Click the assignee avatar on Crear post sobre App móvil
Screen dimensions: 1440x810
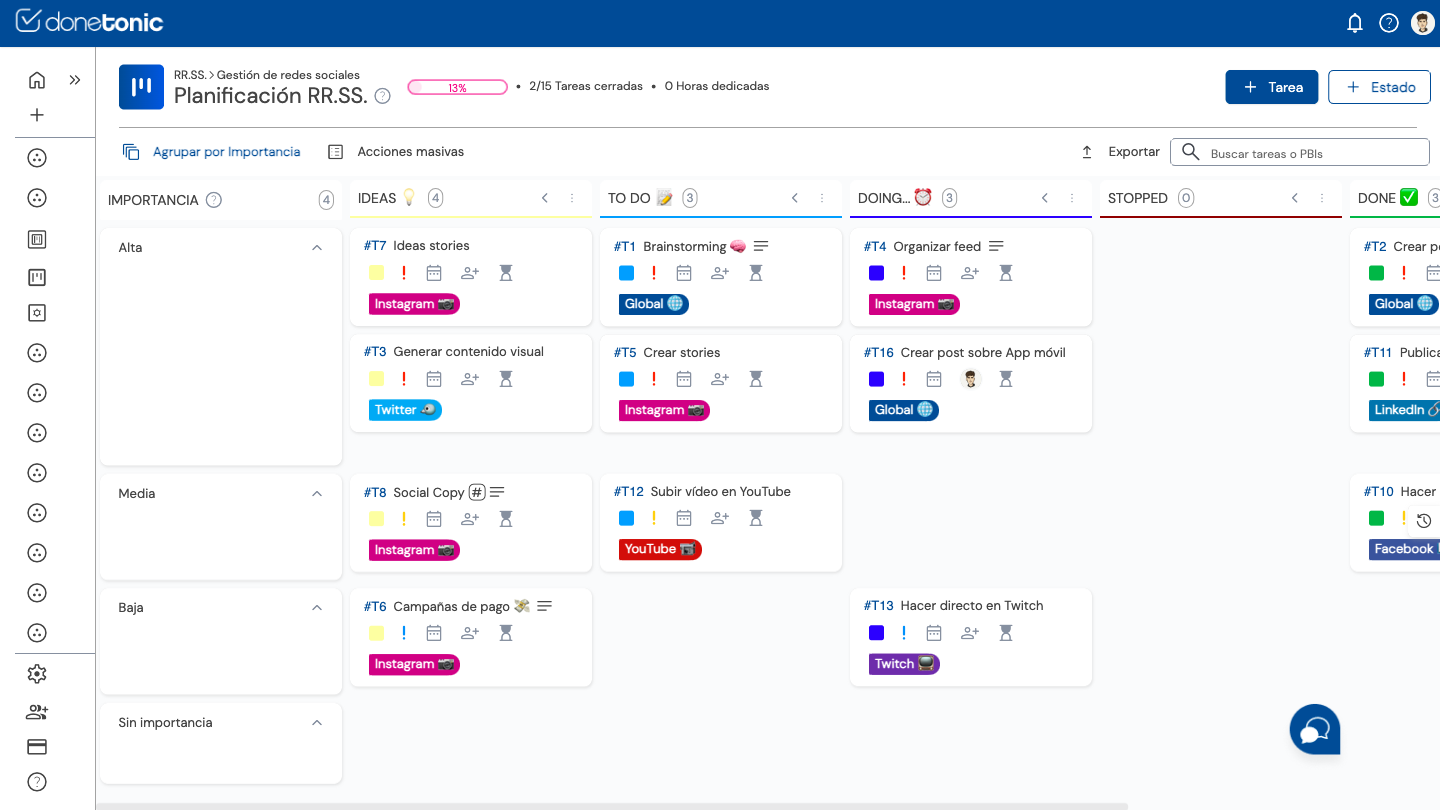pos(970,379)
